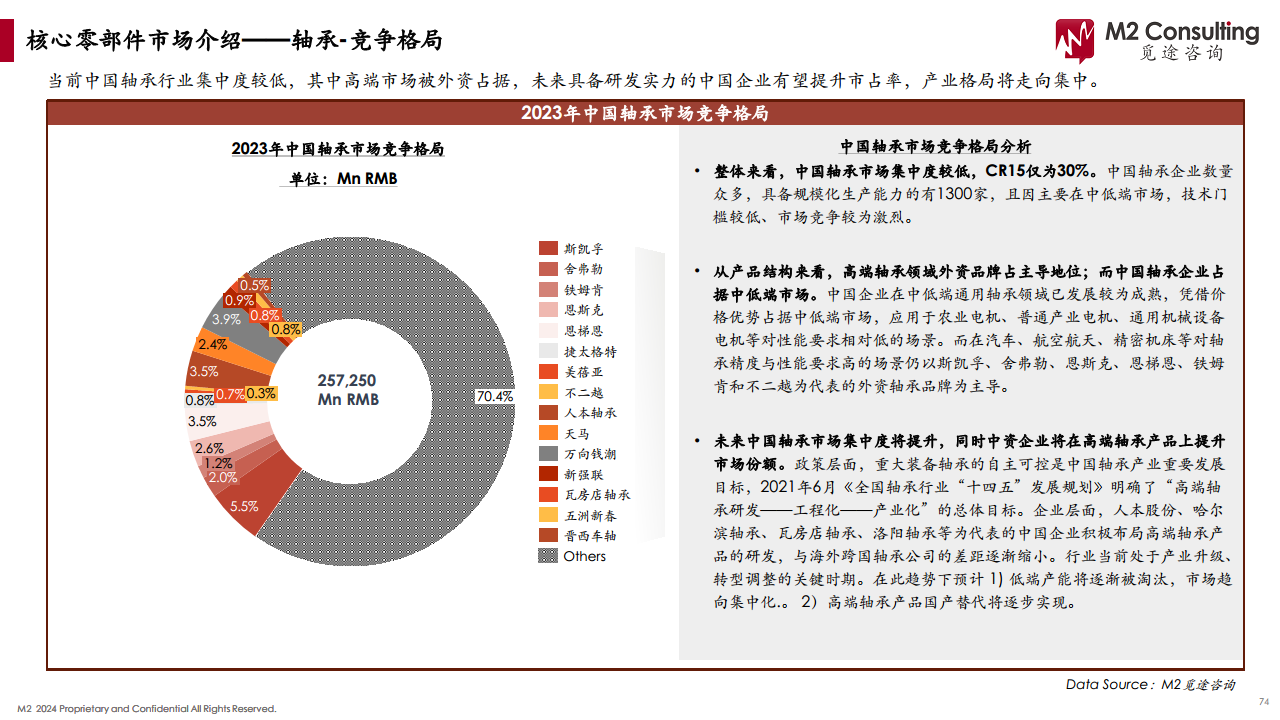Viewport: 1280px width, 720px height.
Task: Select the 2.4% data label
Action: (212, 345)
